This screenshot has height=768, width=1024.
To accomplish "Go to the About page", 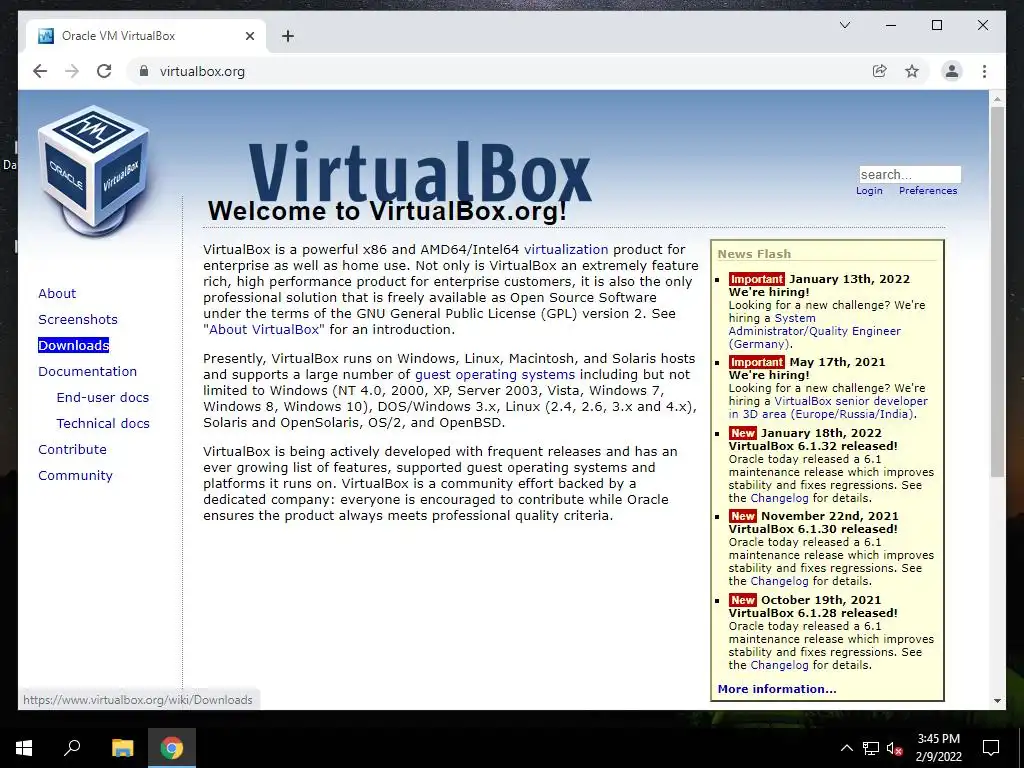I will point(57,293).
